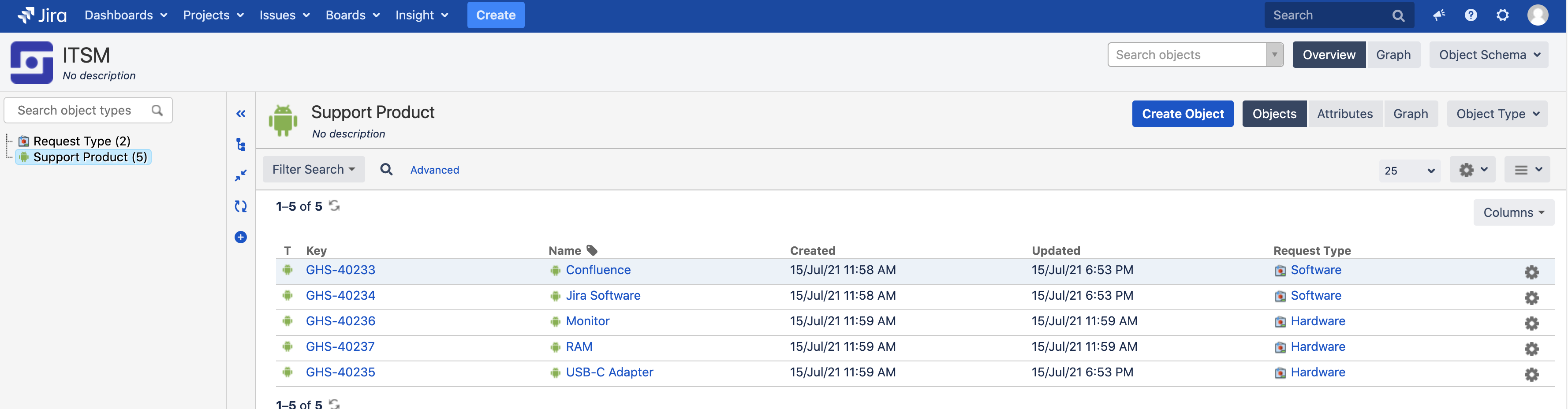Open the Filter Search dropdown
Viewport: 1568px width, 409px height.
tap(314, 170)
